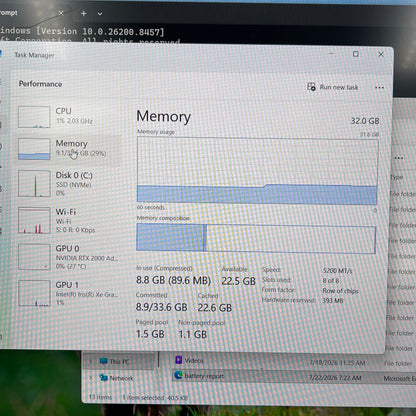Click the Videos folder icon in File Explorer
Image resolution: width=416 pixels, height=416 pixels.
tap(179, 360)
